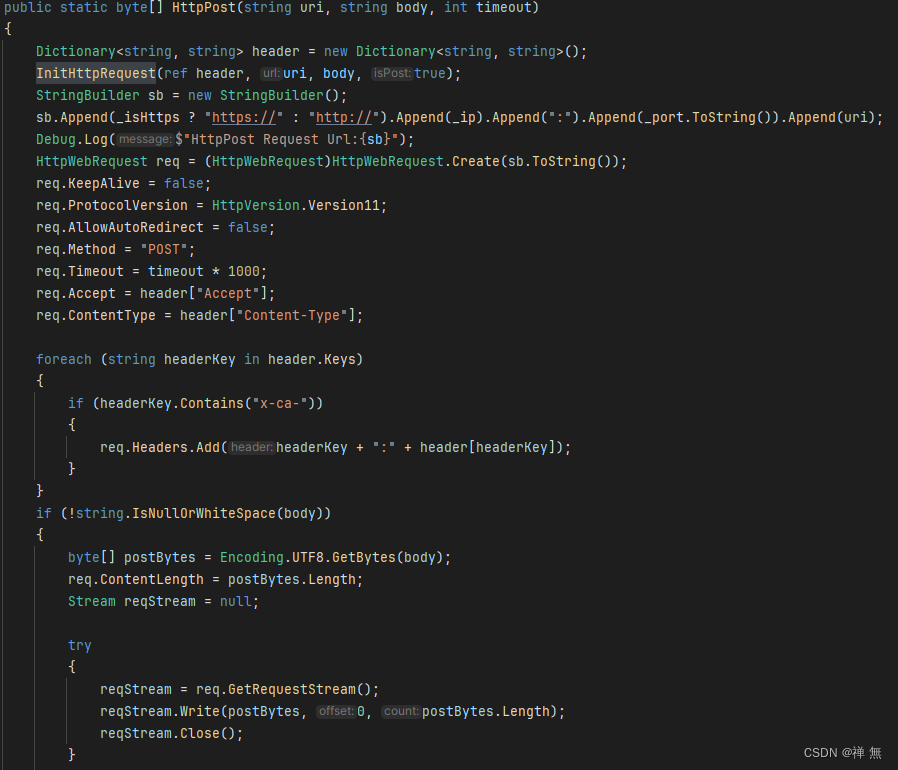Screen dimensions: 898x770
Task: Click the 'isPost:' inlay hint
Action: coord(392,73)
